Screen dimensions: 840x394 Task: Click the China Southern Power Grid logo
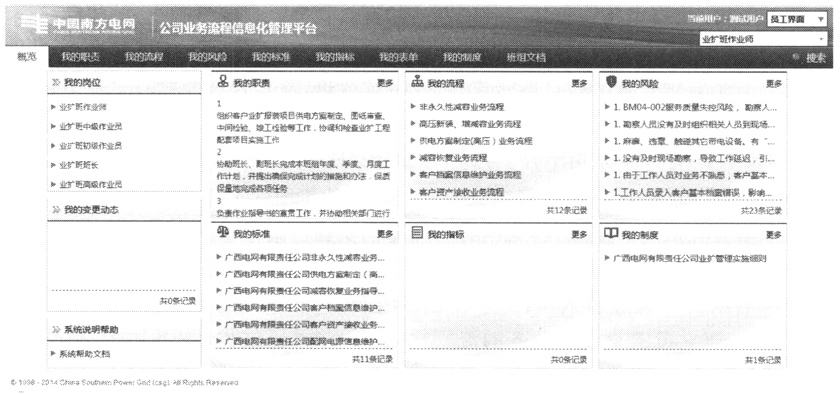coord(78,25)
